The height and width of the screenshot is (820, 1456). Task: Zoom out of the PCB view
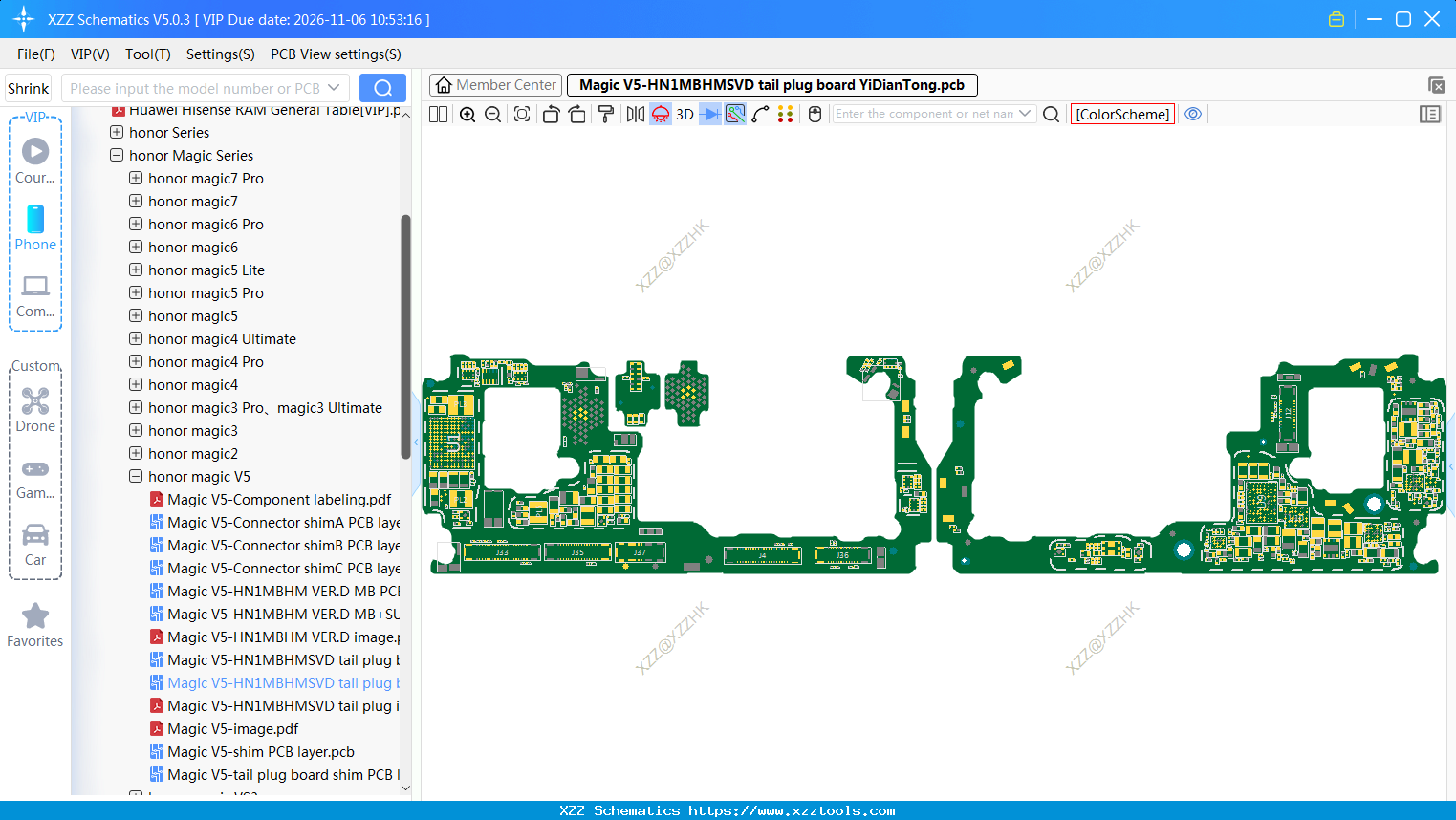(x=492, y=114)
